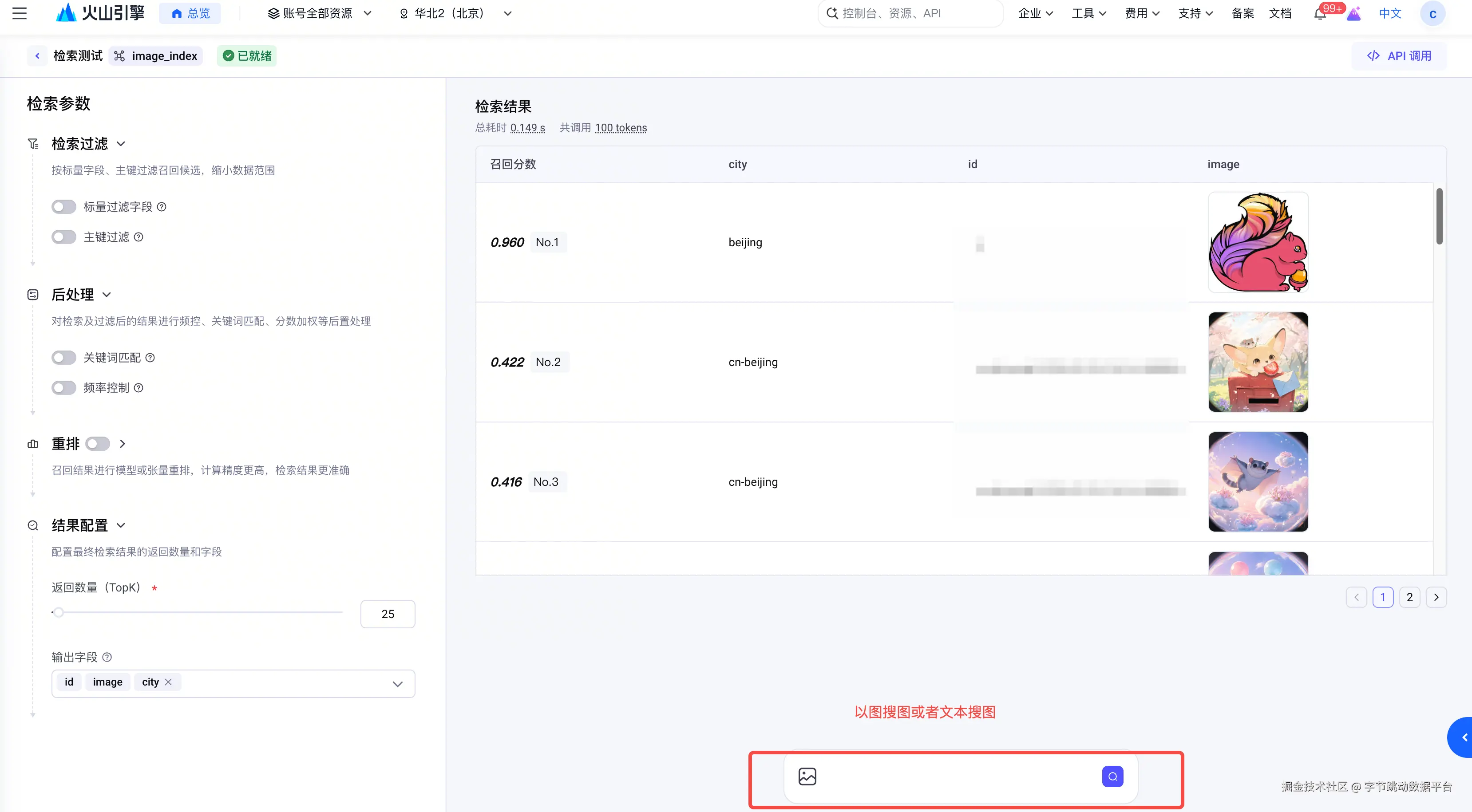This screenshot has height=812, width=1472.
Task: Click the TopK slider handle
Action: (58, 612)
